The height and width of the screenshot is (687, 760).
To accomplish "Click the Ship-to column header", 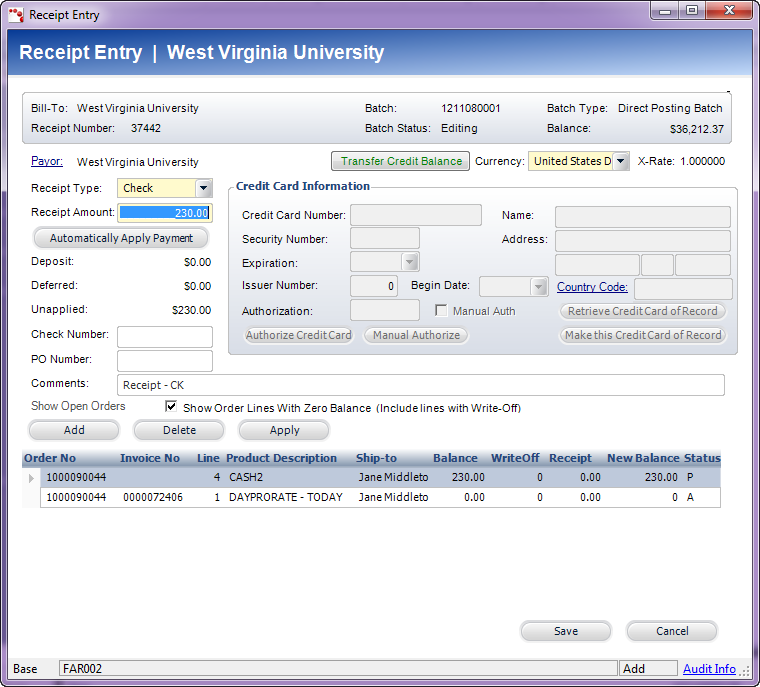I will (376, 458).
